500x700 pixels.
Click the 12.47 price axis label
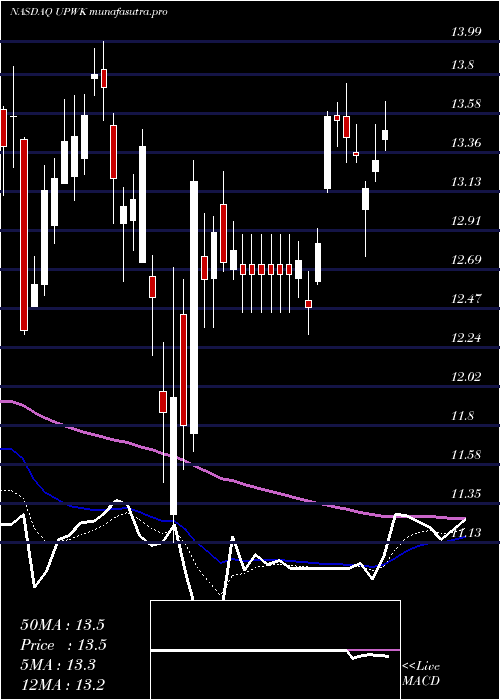467,298
